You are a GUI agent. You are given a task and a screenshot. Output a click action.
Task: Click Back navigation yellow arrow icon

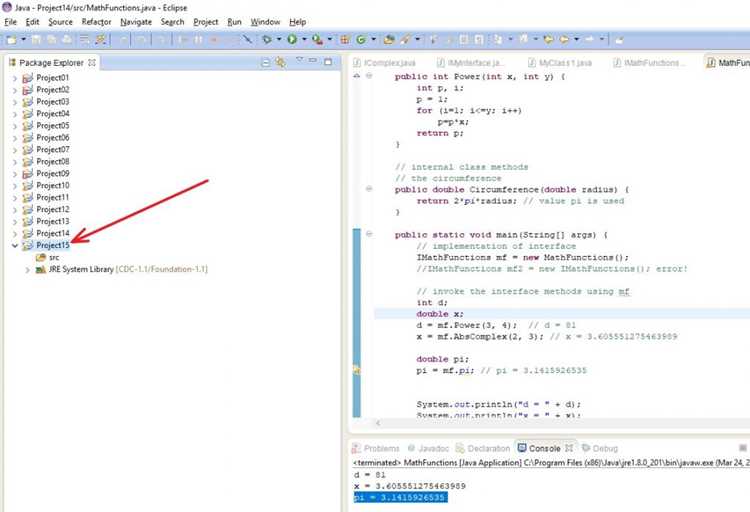[564, 40]
